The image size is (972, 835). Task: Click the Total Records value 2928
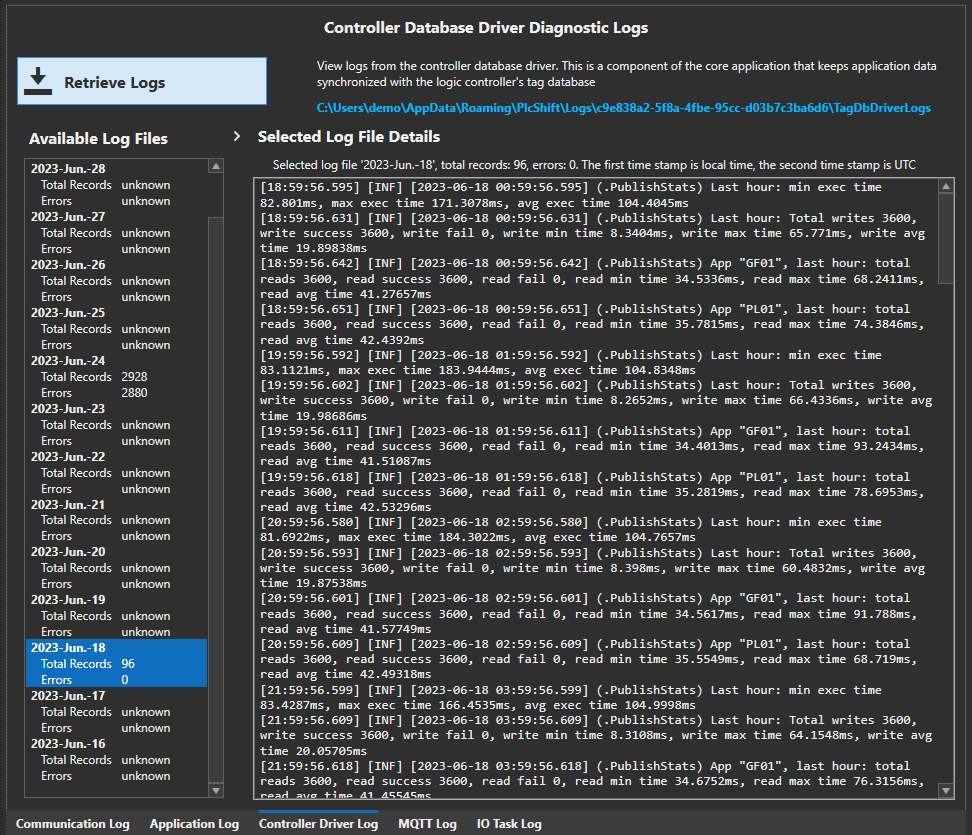pyautogui.click(x=134, y=377)
